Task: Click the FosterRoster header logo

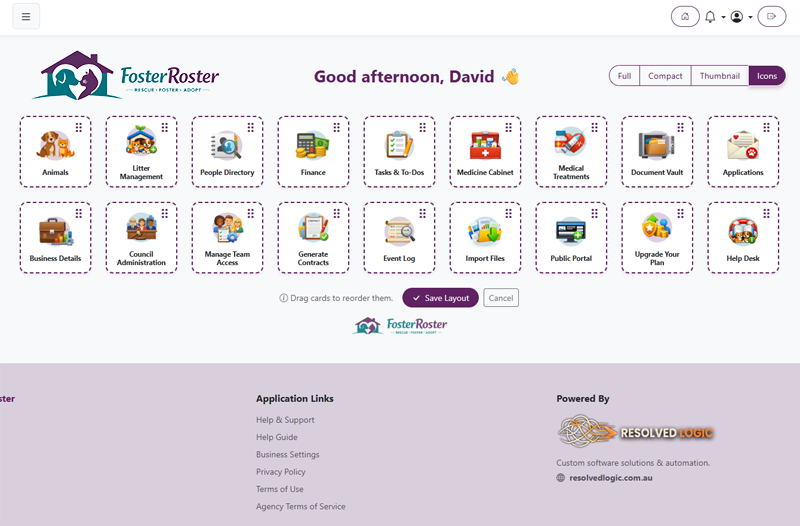Action: click(x=126, y=76)
